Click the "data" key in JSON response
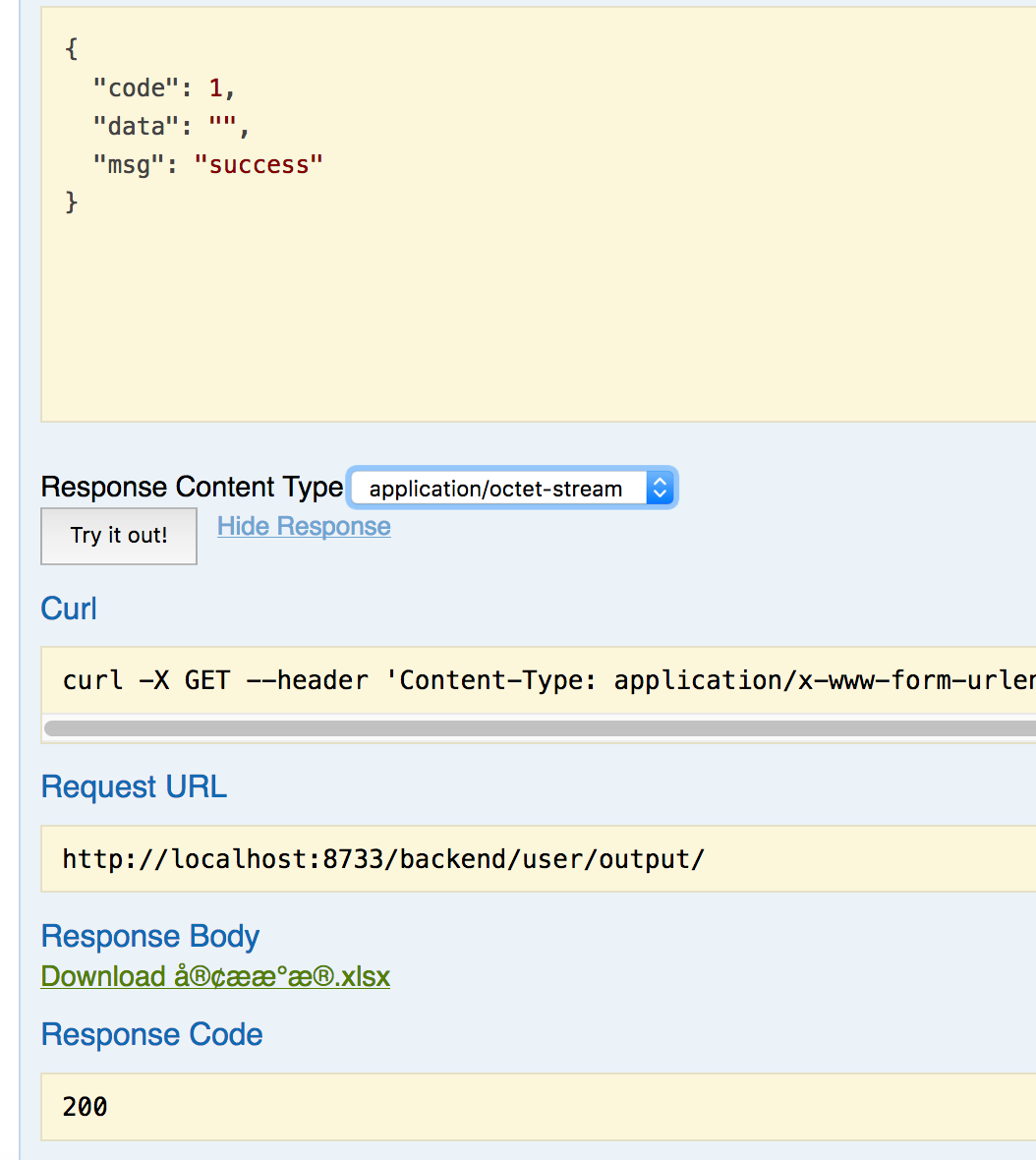Viewport: 1036px width, 1160px height. (130, 127)
